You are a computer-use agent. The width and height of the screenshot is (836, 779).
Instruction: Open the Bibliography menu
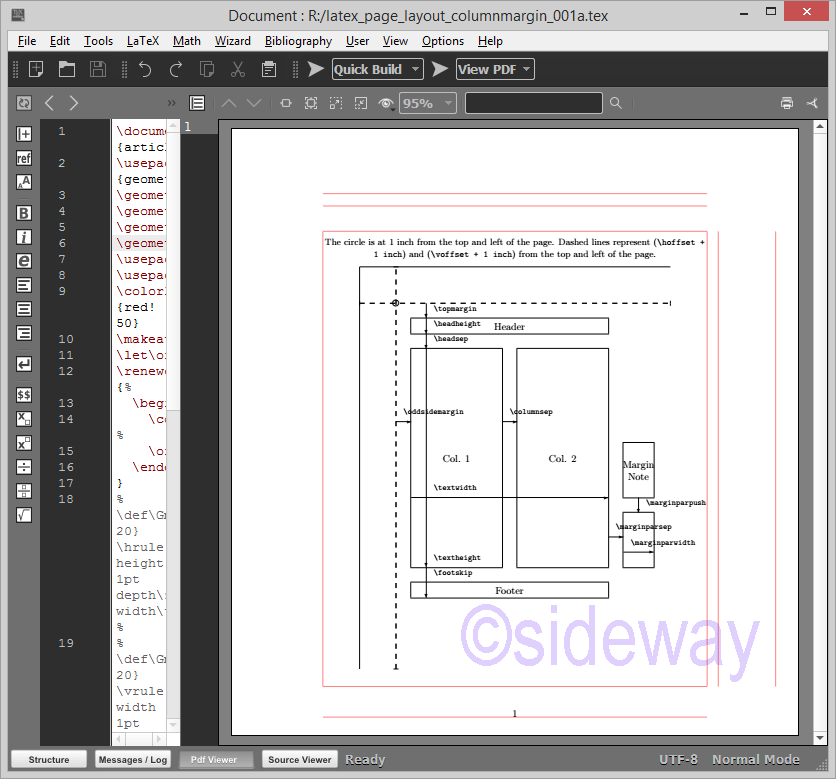[x=298, y=41]
